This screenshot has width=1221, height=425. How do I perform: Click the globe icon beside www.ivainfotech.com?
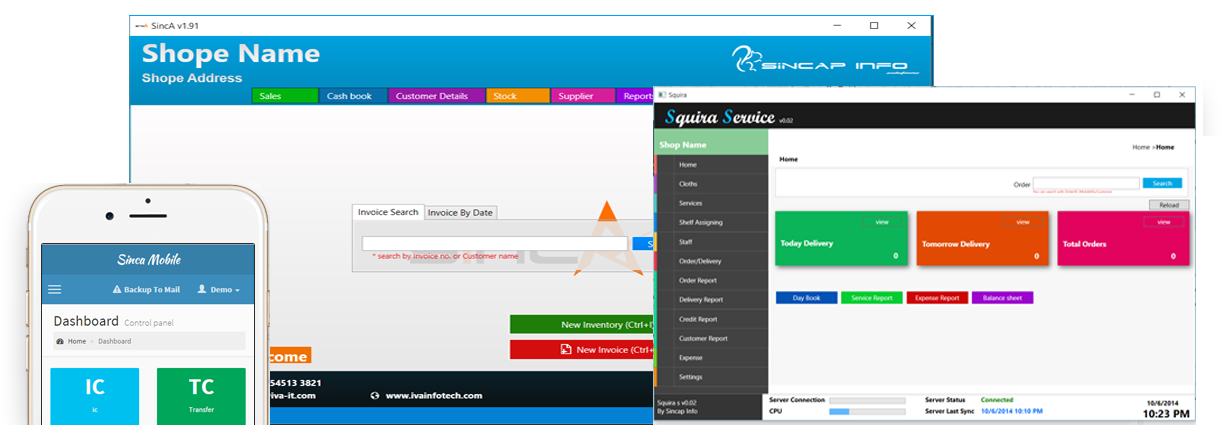(x=375, y=396)
